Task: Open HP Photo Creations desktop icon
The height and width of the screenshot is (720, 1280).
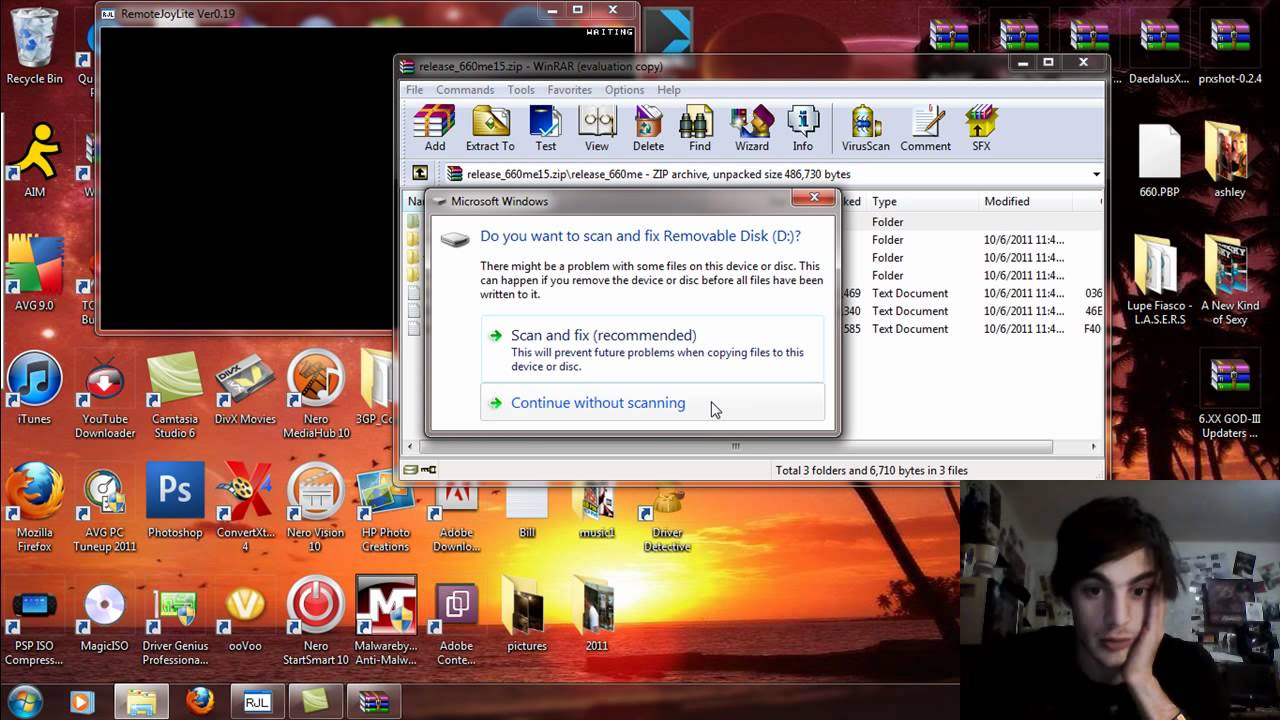Action: 386,508
